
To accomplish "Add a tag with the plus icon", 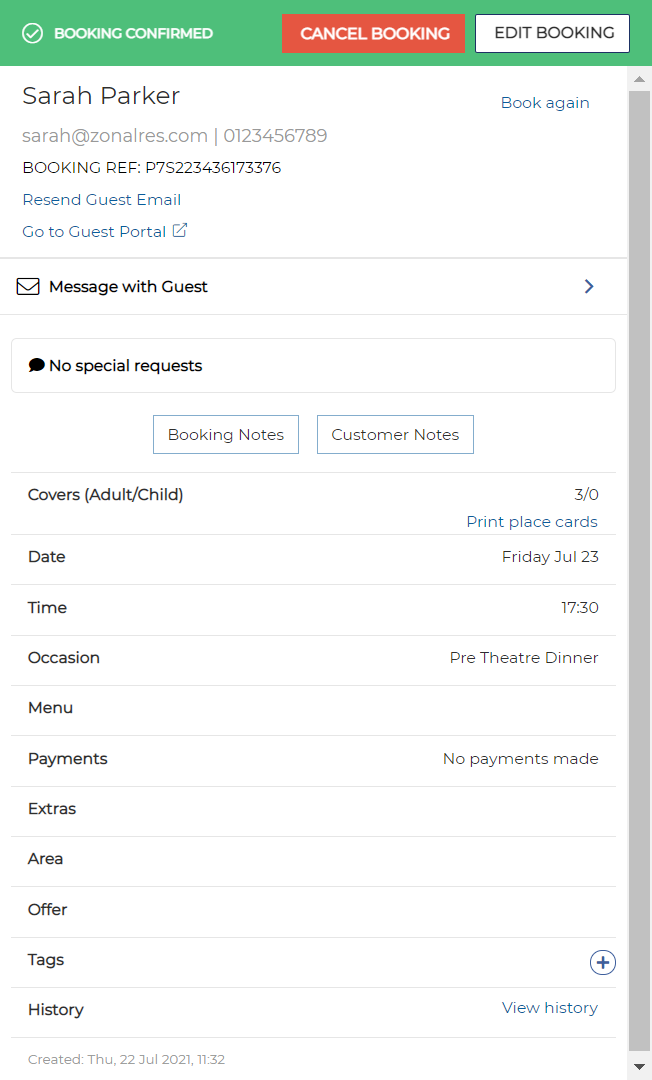I will coord(602,962).
